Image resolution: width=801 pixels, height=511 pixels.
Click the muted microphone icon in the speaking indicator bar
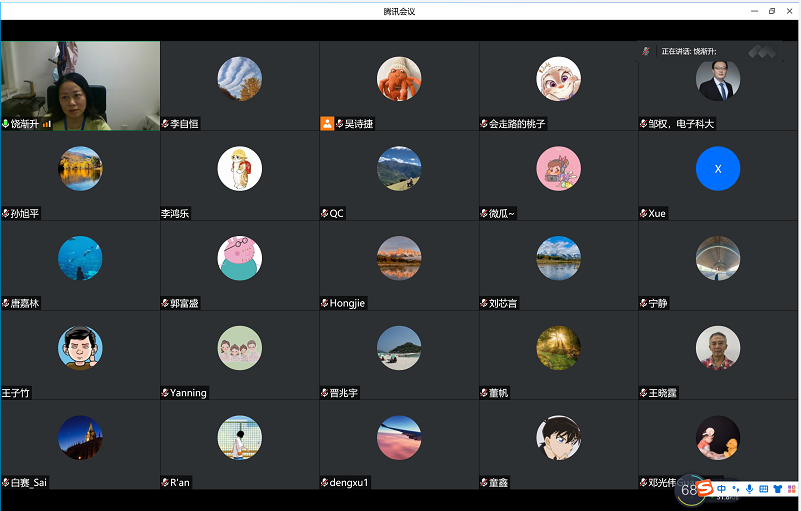click(x=648, y=51)
